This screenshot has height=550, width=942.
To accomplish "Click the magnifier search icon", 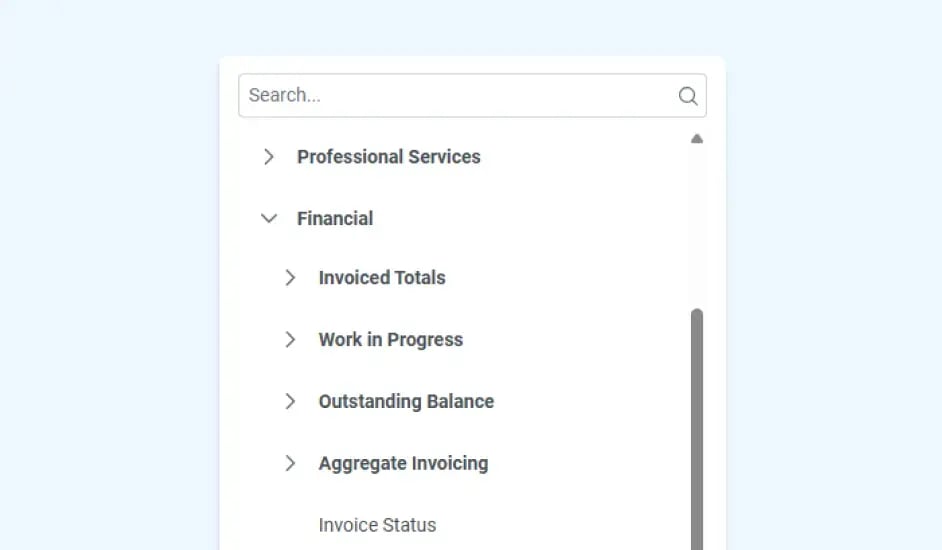I will (x=688, y=96).
